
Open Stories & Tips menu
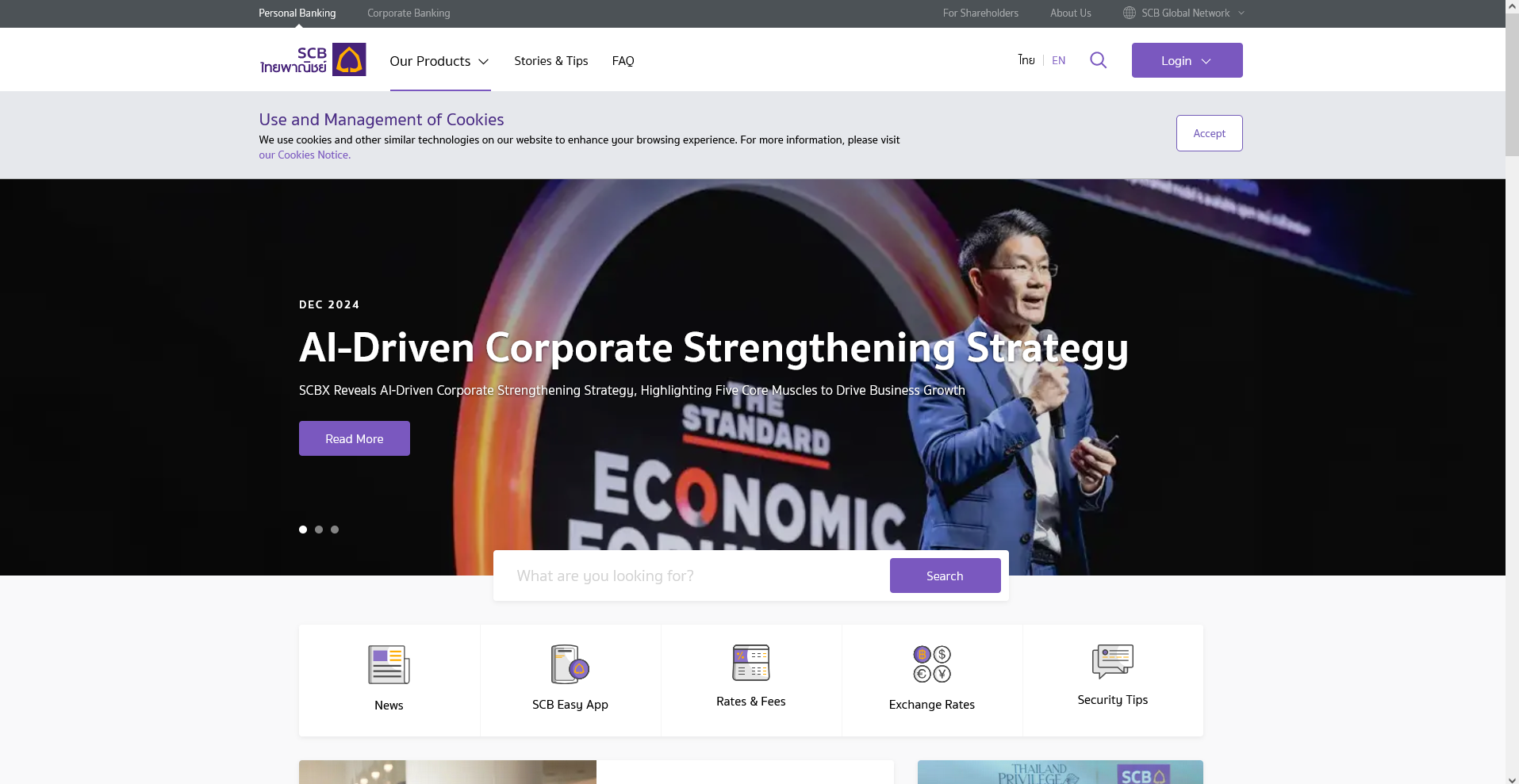pyautogui.click(x=550, y=61)
